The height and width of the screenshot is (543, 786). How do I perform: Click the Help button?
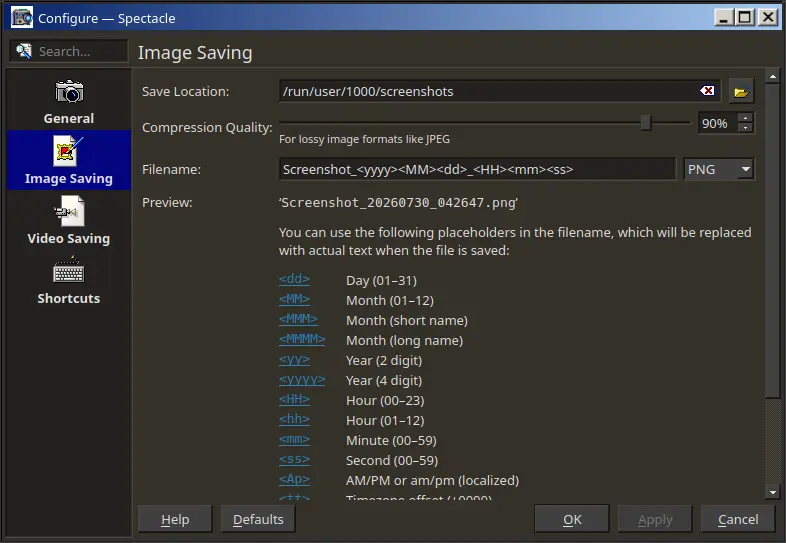coord(175,519)
